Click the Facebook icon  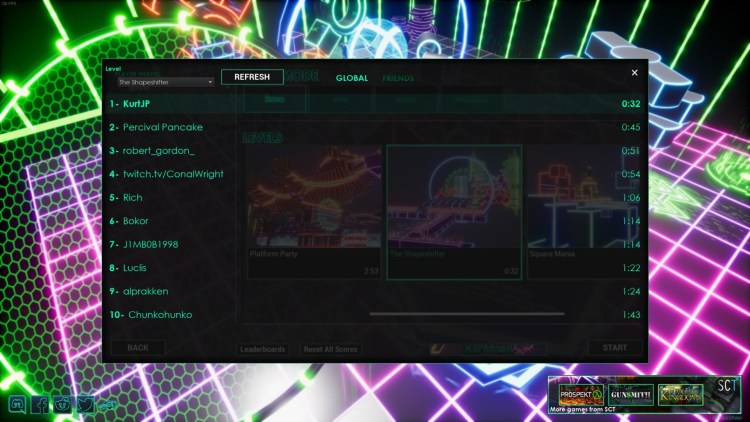(x=41, y=404)
